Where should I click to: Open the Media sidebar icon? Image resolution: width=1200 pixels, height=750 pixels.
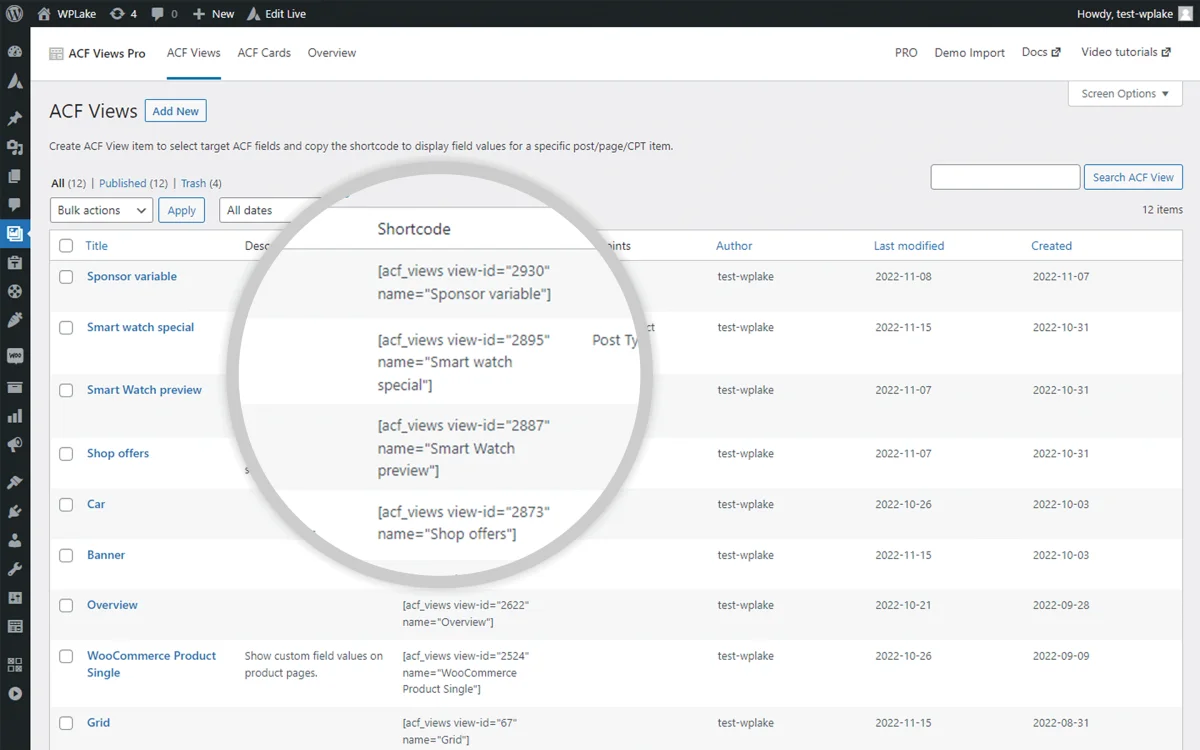click(x=15, y=147)
